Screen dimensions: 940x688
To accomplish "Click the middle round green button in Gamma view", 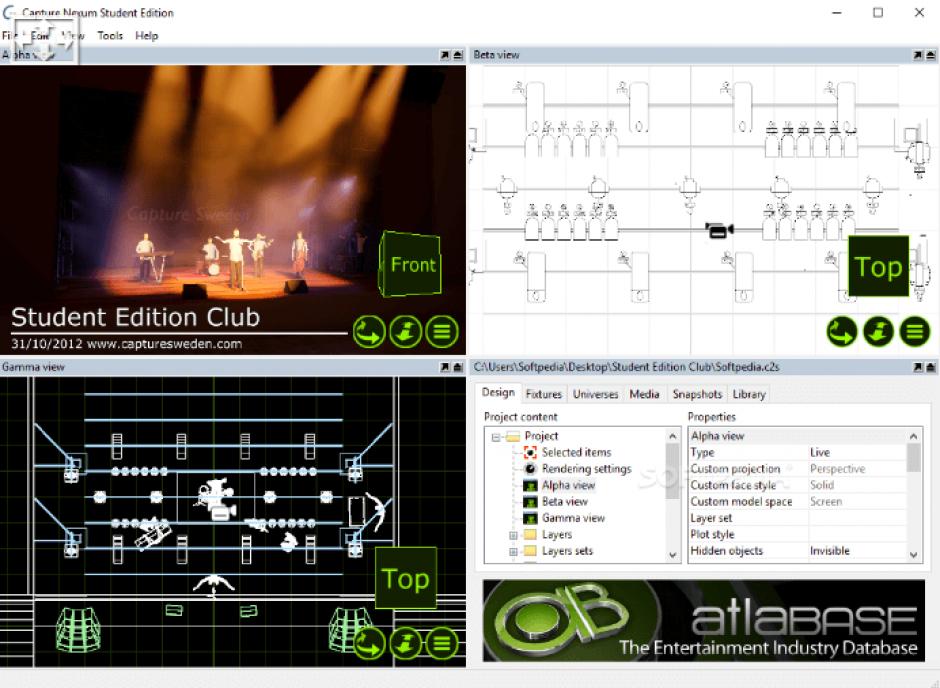I will coord(406,644).
